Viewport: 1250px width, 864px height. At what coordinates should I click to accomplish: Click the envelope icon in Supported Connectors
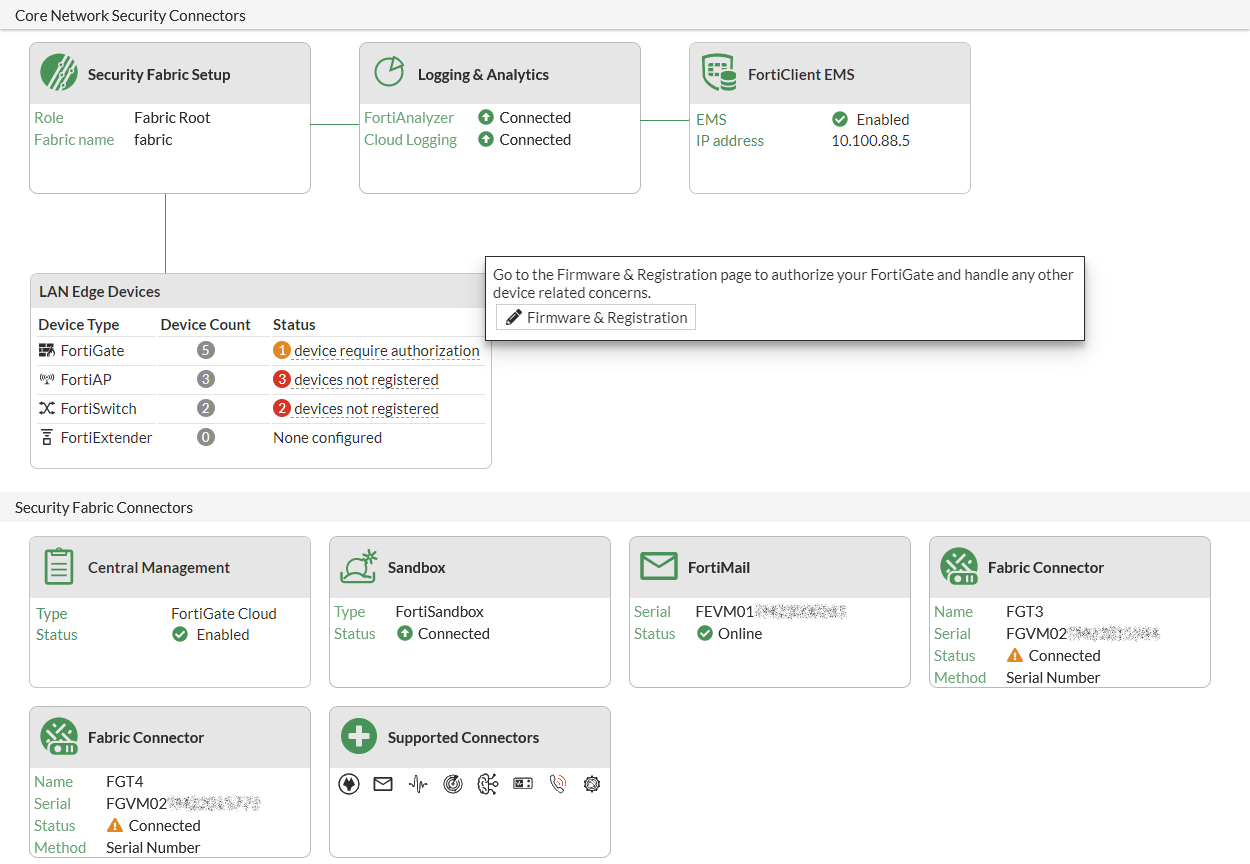(x=383, y=785)
